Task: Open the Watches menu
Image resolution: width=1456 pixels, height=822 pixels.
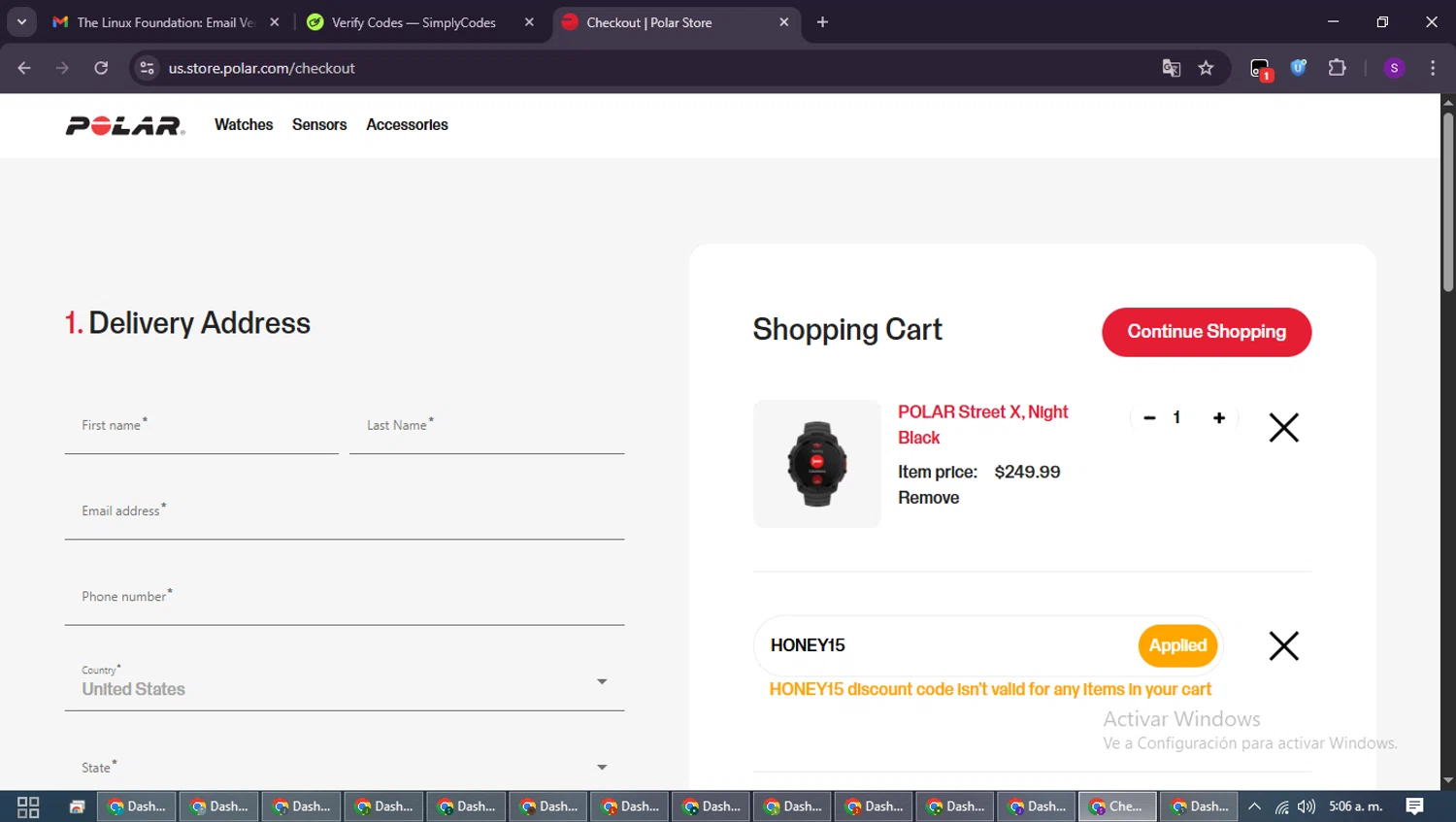Action: tap(244, 124)
